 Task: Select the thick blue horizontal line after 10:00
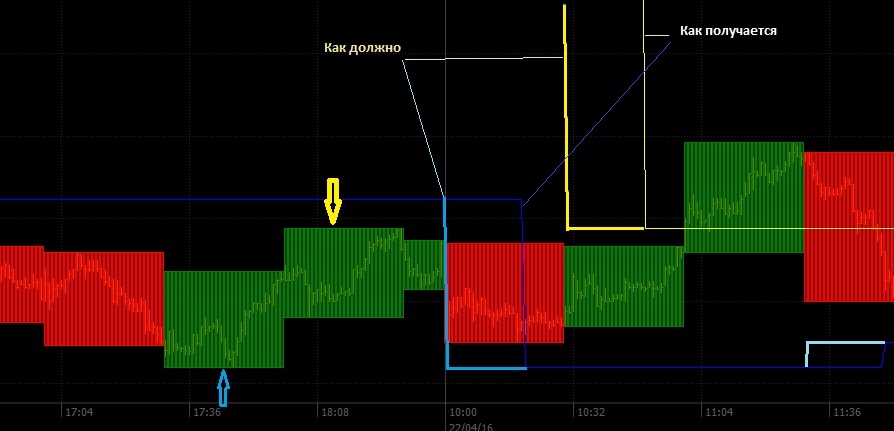[x=485, y=368]
